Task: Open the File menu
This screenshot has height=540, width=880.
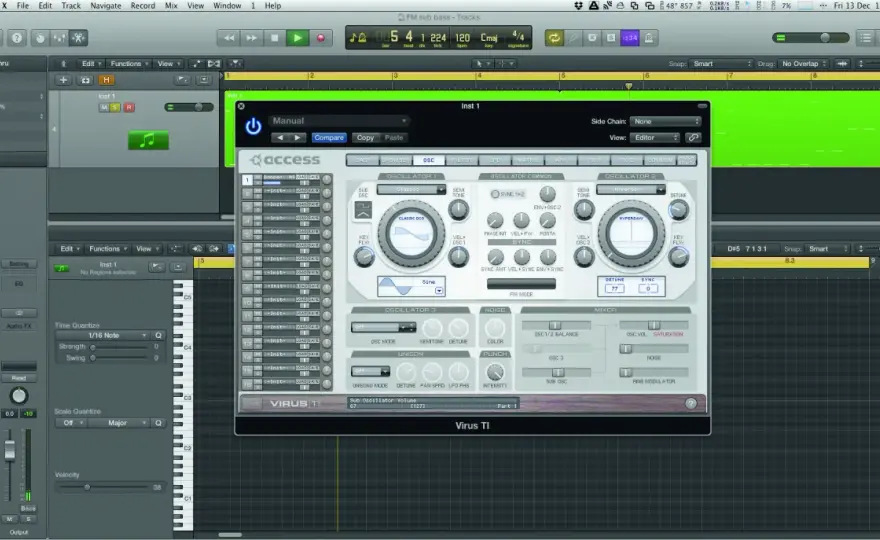Action: [x=23, y=6]
